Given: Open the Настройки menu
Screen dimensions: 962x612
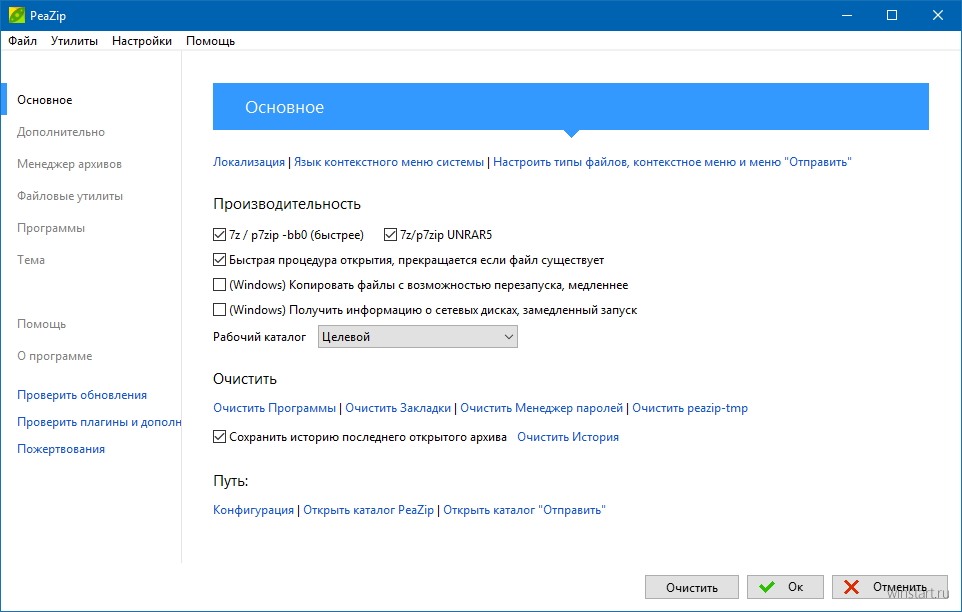Looking at the screenshot, I should (x=142, y=41).
